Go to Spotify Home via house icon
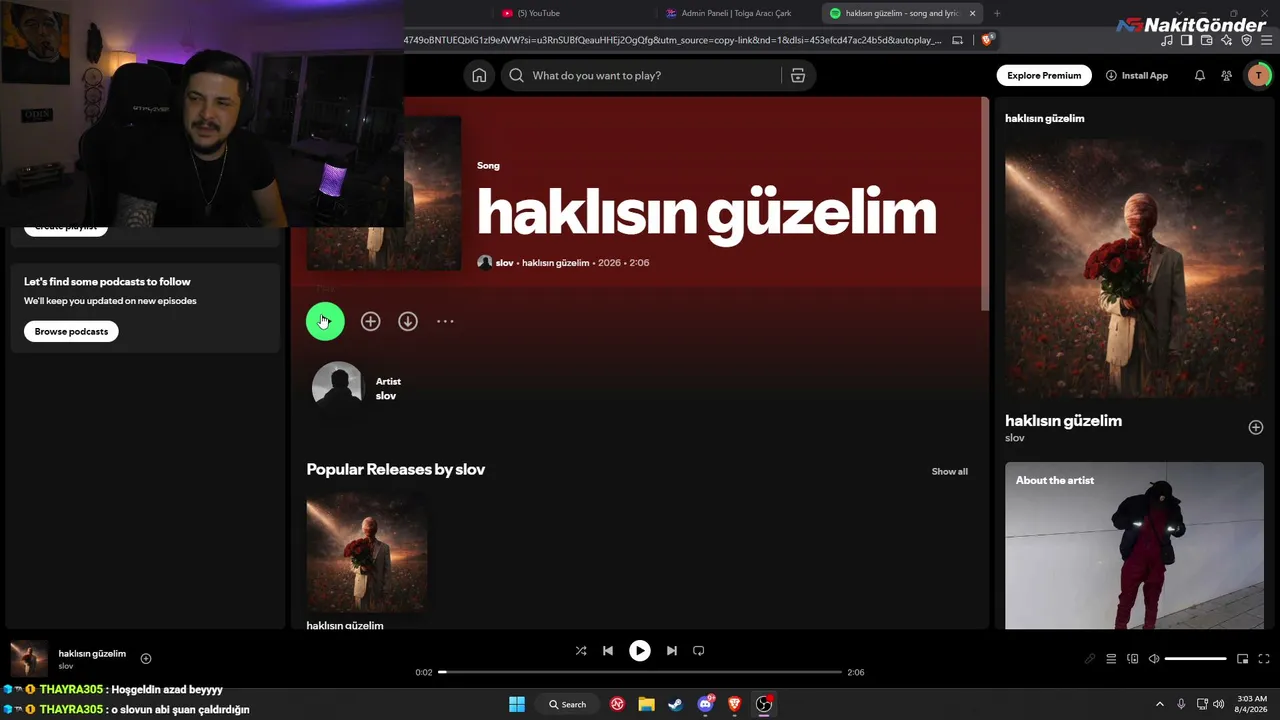This screenshot has width=1280, height=720. tap(480, 76)
